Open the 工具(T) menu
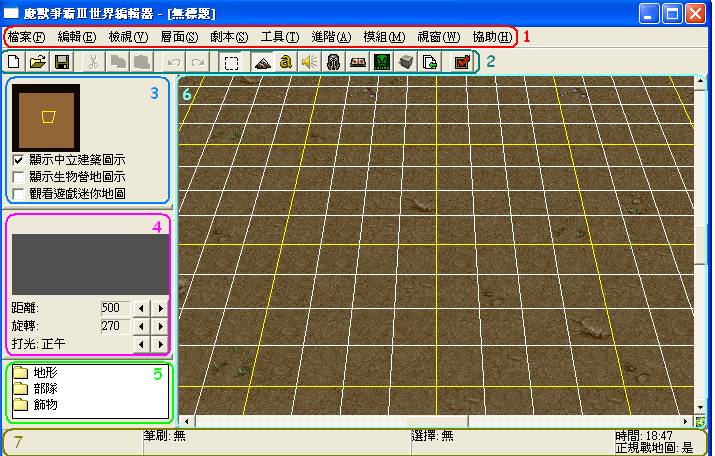715x456 pixels. tap(280, 37)
